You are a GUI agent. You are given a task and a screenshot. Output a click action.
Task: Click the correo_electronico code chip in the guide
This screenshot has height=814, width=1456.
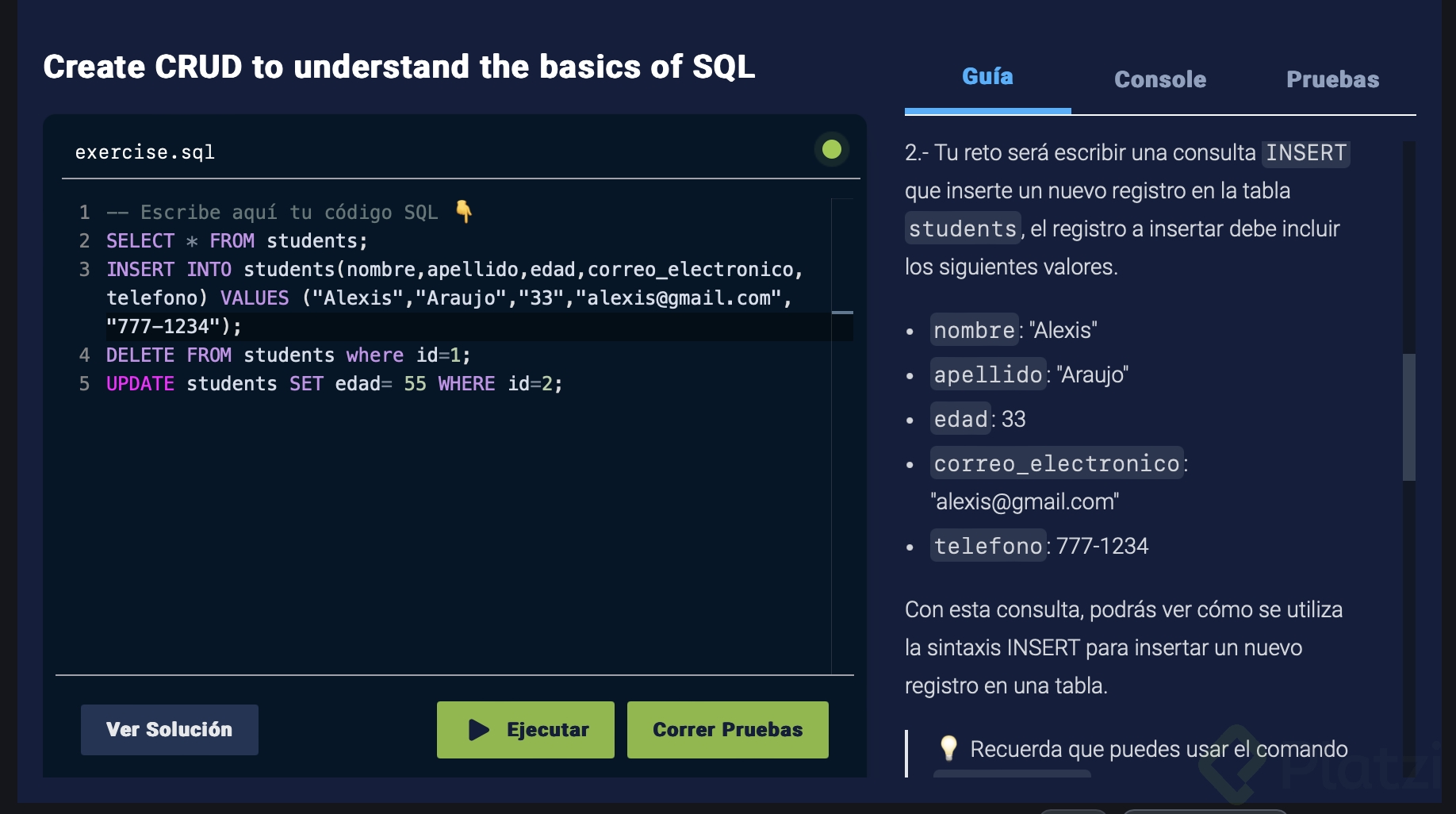pos(1056,463)
